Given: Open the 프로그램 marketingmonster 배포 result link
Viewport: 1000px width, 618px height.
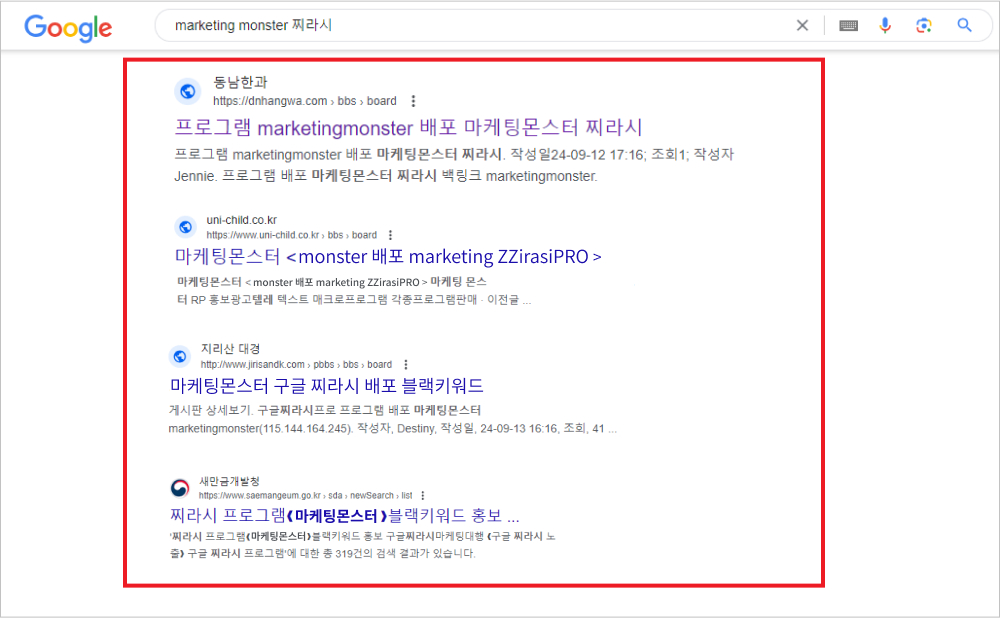Looking at the screenshot, I should pos(408,128).
